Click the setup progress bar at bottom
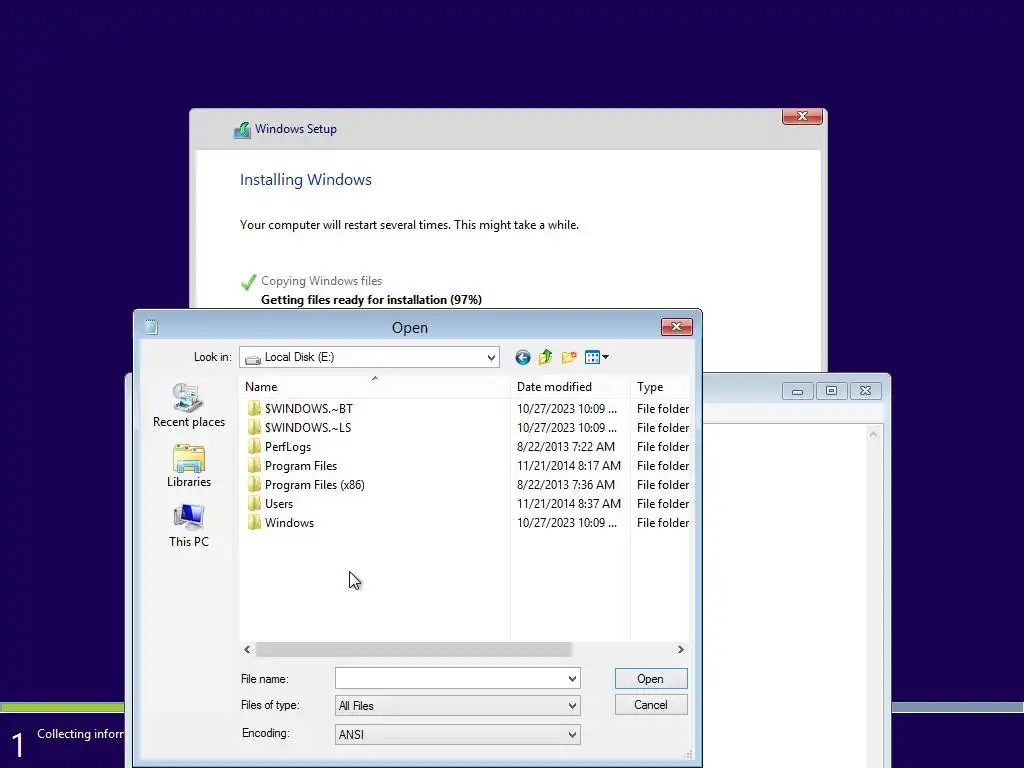 [62, 707]
